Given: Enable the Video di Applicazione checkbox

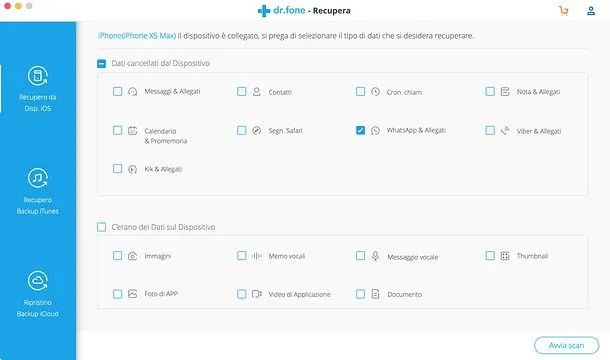Looking at the screenshot, I should [x=241, y=293].
